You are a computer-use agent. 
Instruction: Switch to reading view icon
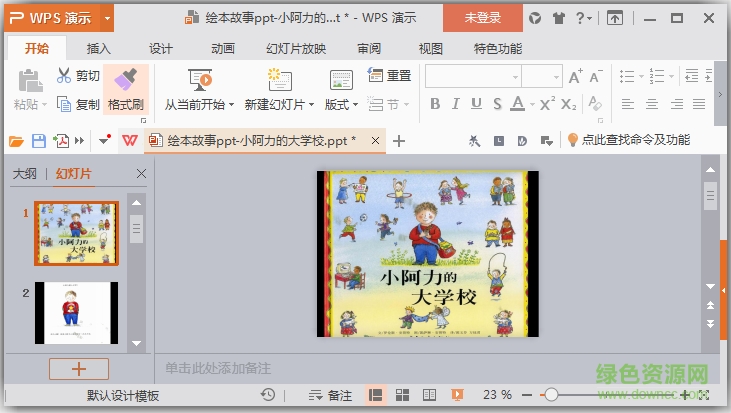coord(429,395)
